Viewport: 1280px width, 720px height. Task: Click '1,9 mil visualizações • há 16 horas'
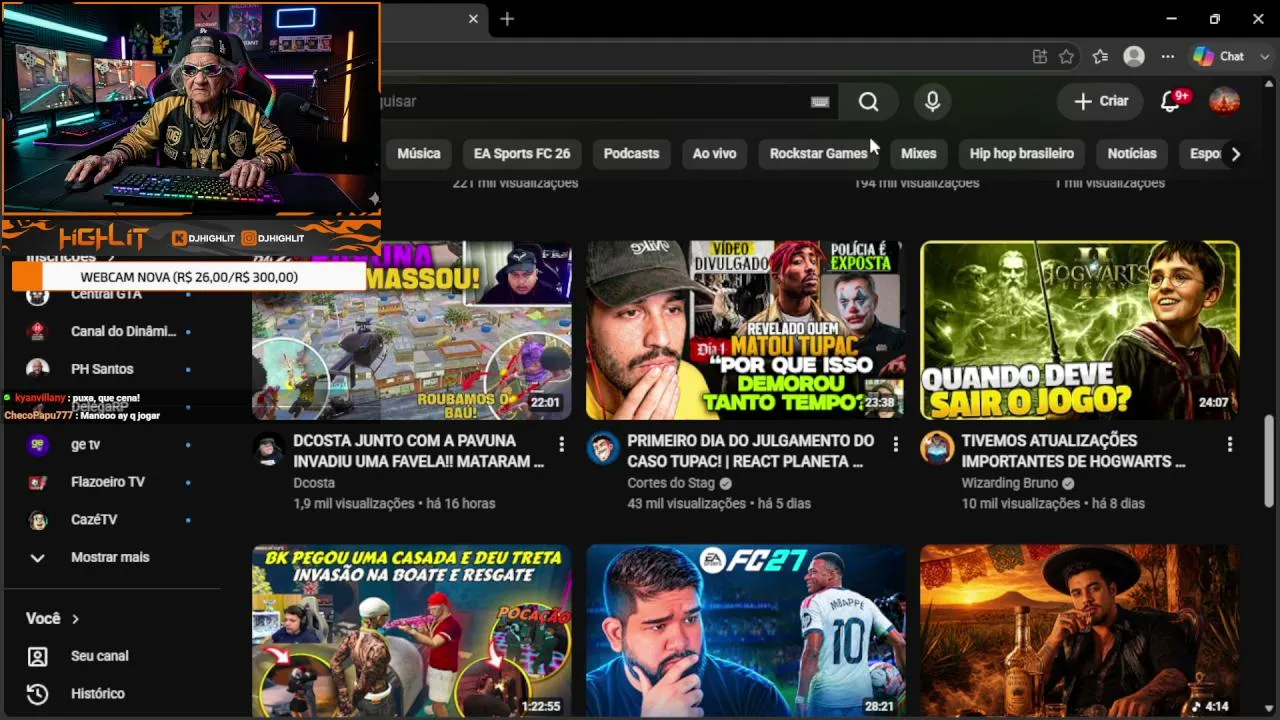click(394, 504)
